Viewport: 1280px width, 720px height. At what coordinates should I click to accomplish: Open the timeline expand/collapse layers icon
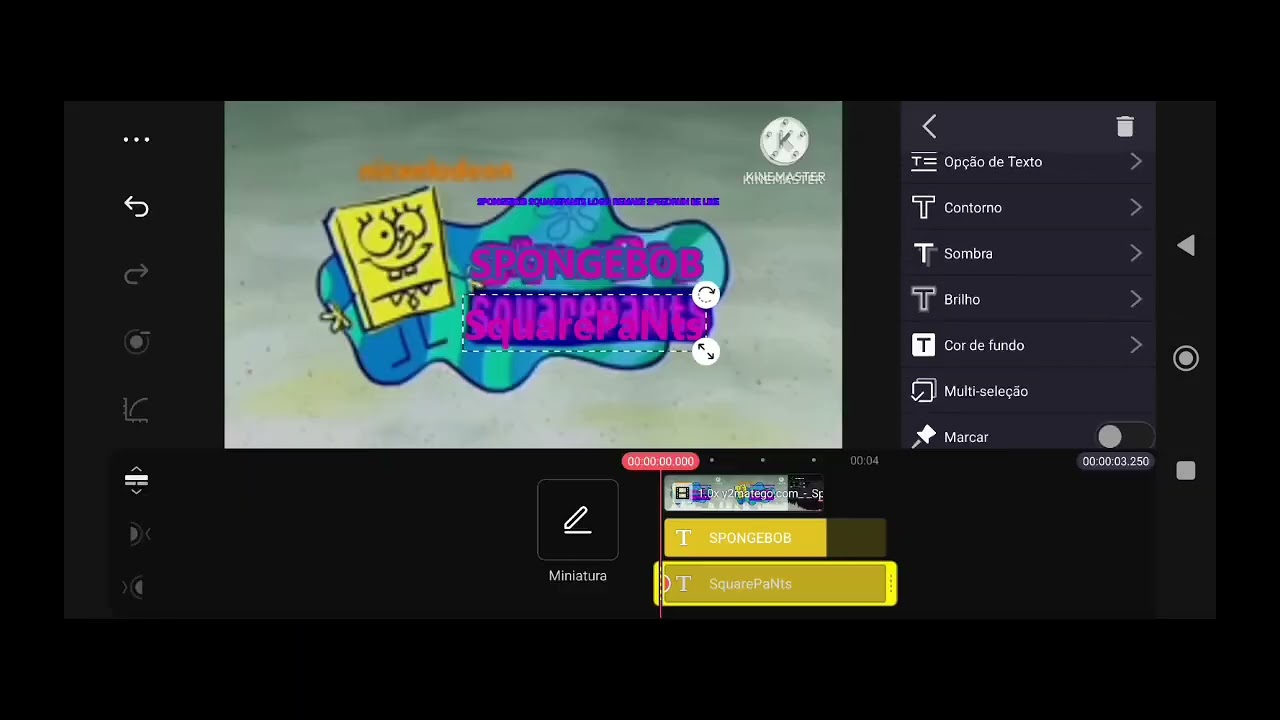click(x=136, y=480)
